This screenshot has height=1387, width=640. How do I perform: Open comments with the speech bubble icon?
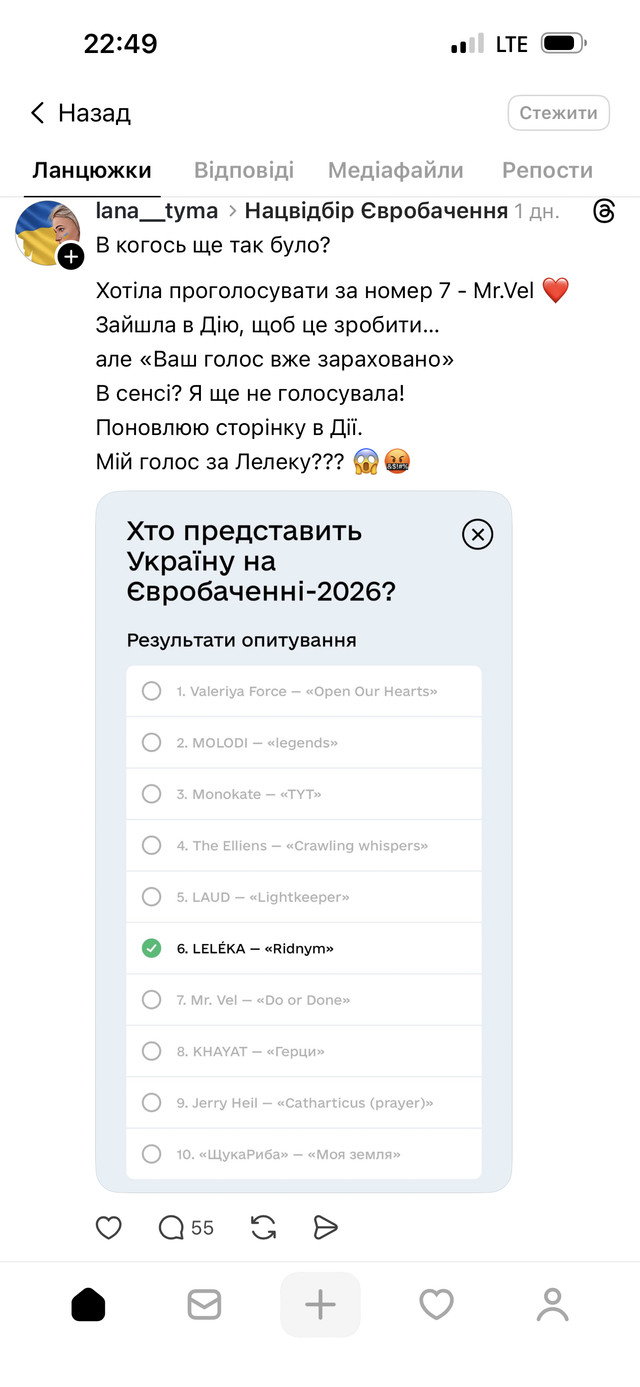click(170, 1227)
